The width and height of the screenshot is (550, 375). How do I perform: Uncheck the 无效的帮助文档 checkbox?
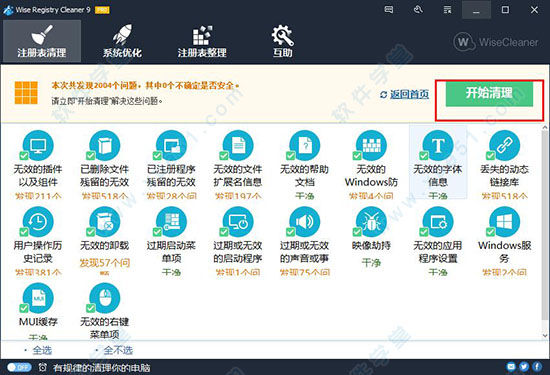click(x=290, y=155)
